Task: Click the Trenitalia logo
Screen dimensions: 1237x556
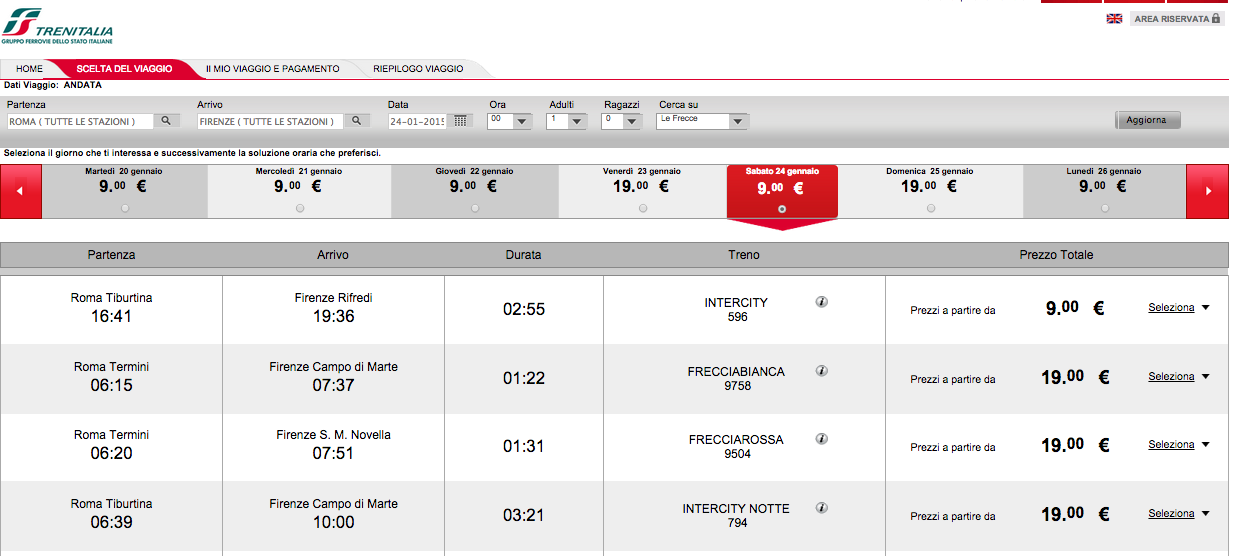Action: pos(58,25)
